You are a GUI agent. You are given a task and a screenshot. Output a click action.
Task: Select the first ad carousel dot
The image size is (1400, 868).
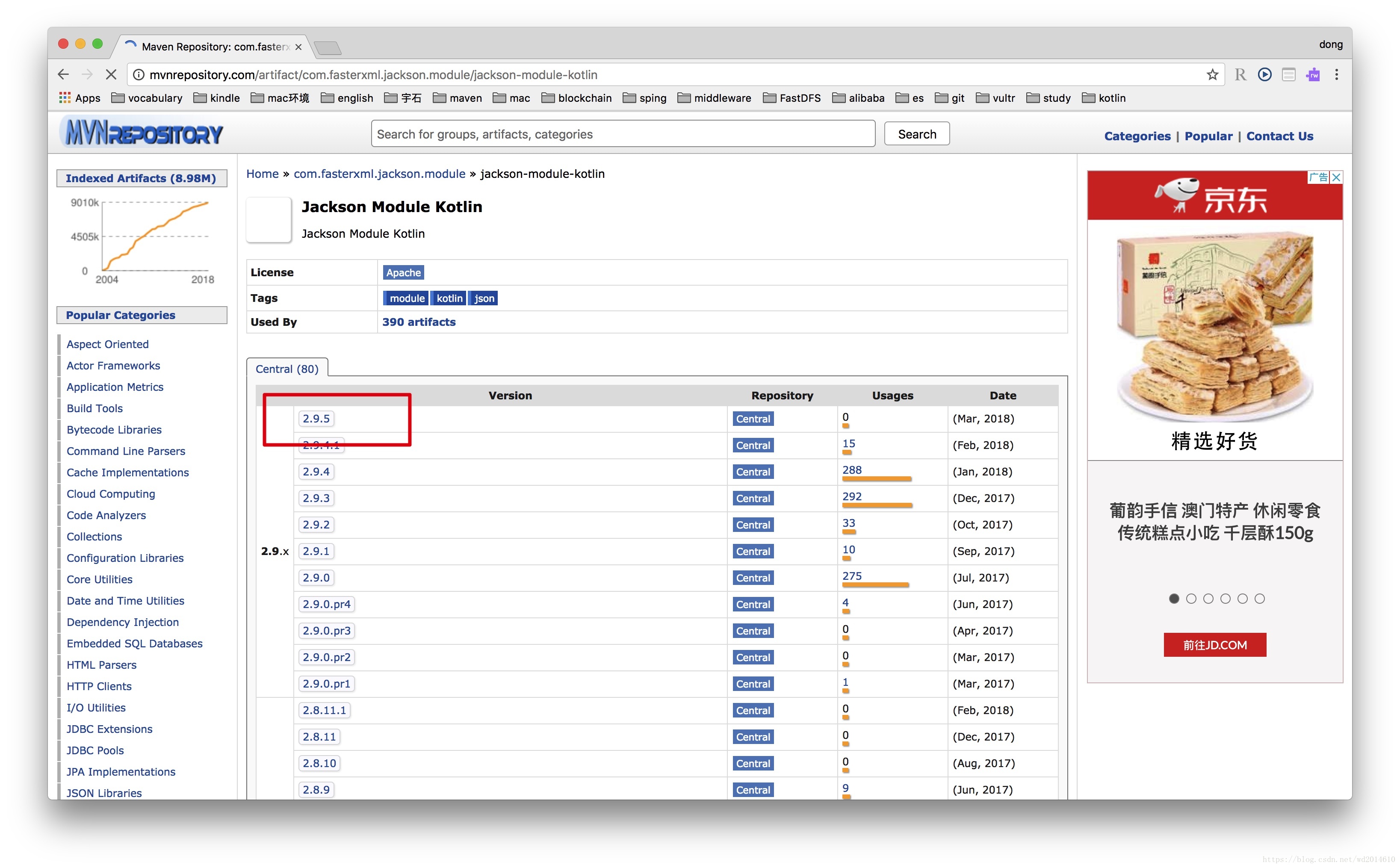pos(1174,599)
